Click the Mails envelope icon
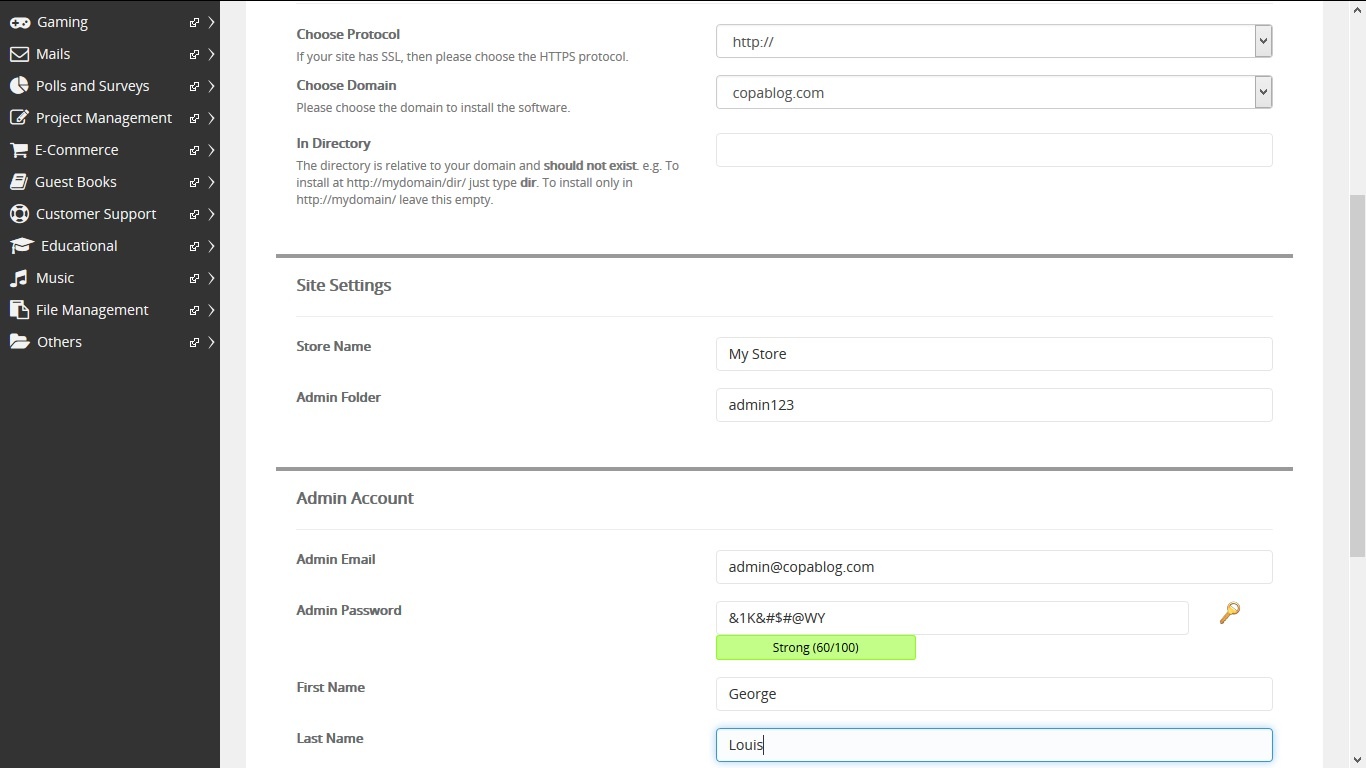1366x768 pixels. [x=18, y=53]
